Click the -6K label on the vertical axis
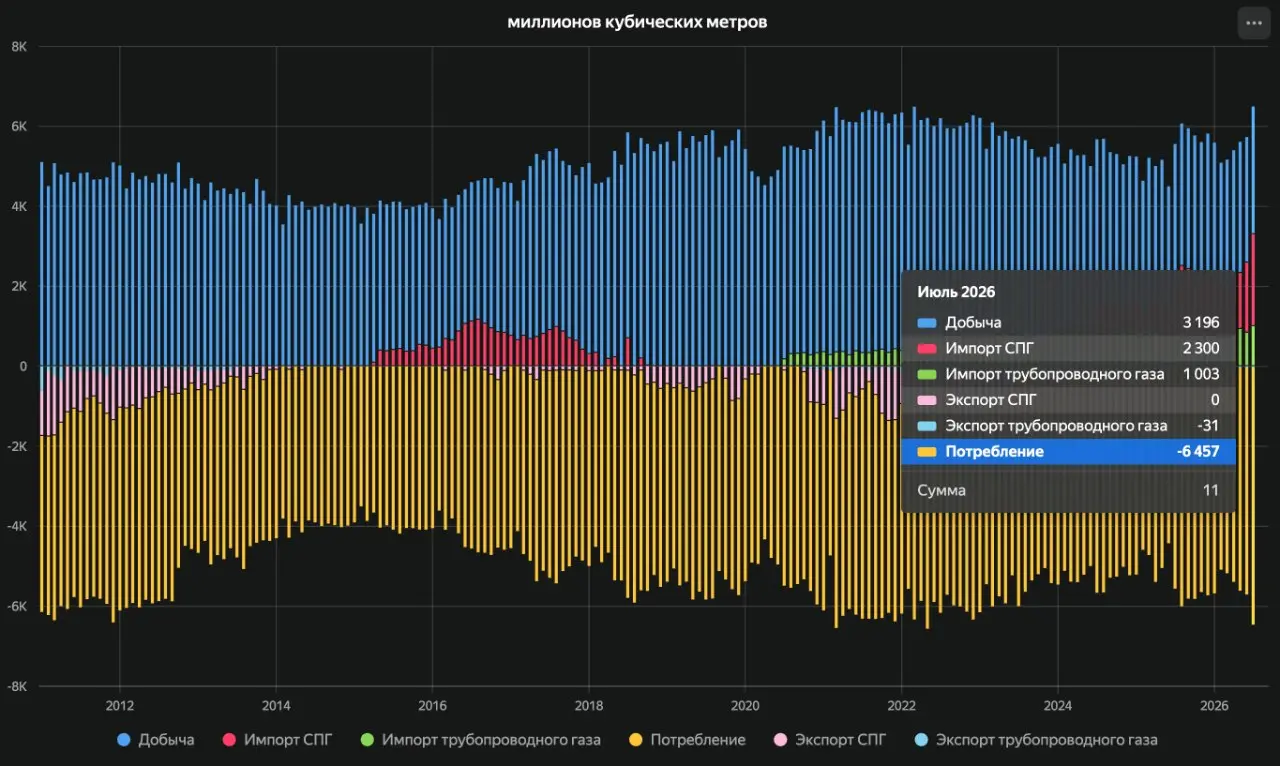Viewport: 1280px width, 766px height. 16,607
